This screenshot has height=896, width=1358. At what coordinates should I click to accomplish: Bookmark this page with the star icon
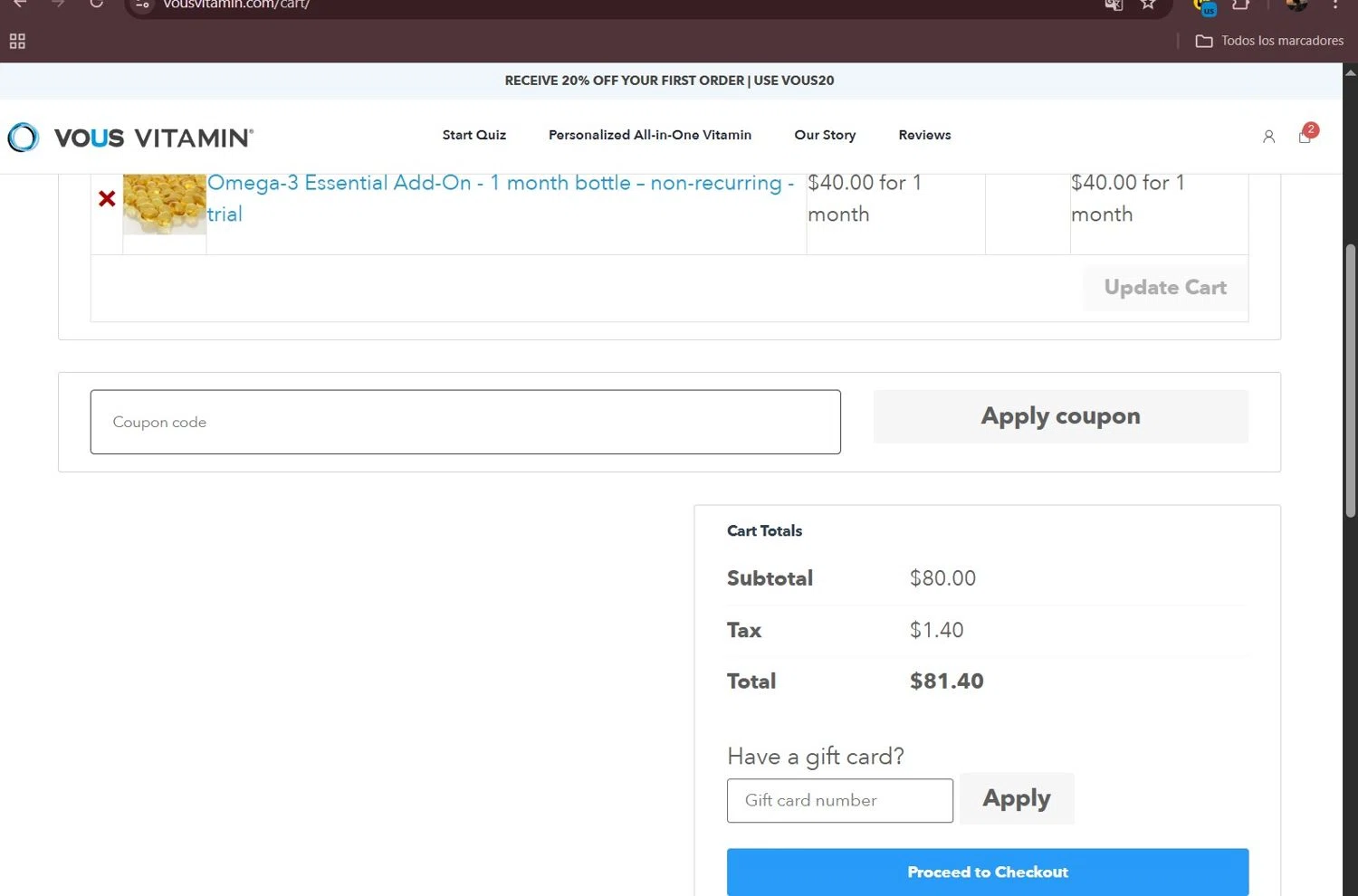pos(1148,5)
